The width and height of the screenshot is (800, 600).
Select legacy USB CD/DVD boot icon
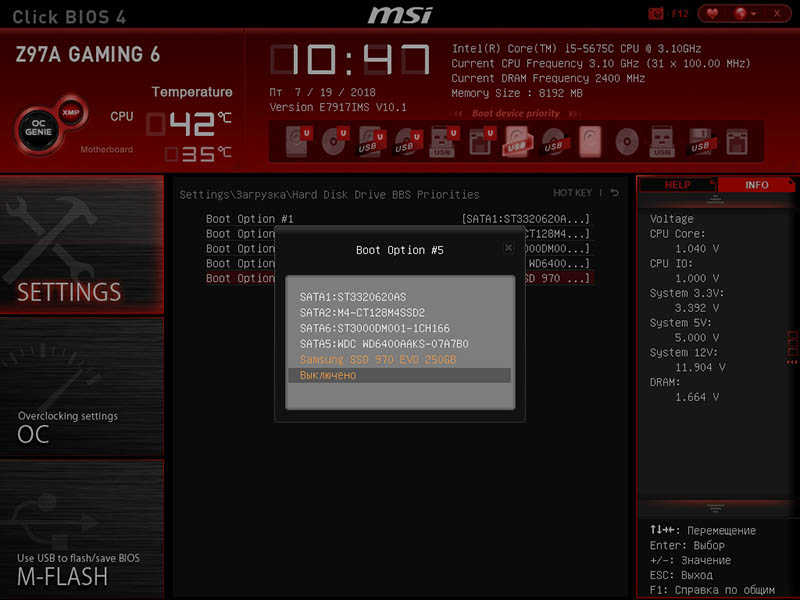554,141
